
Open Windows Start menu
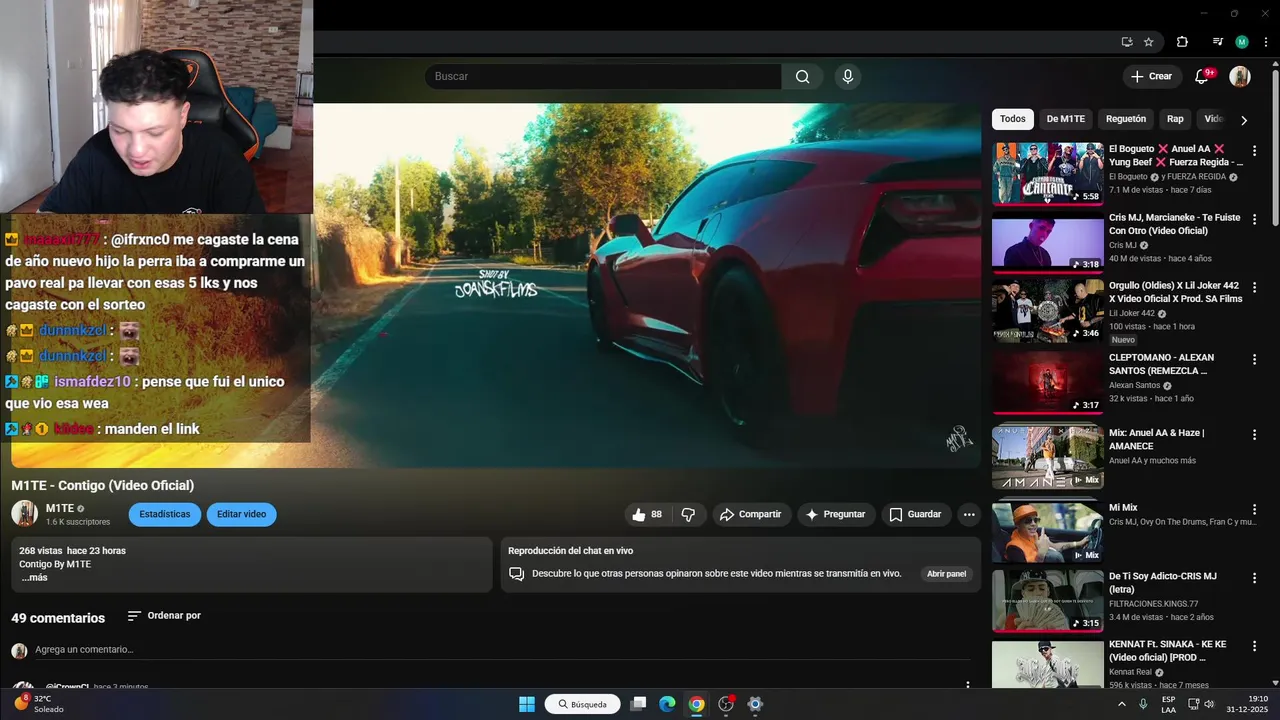527,704
